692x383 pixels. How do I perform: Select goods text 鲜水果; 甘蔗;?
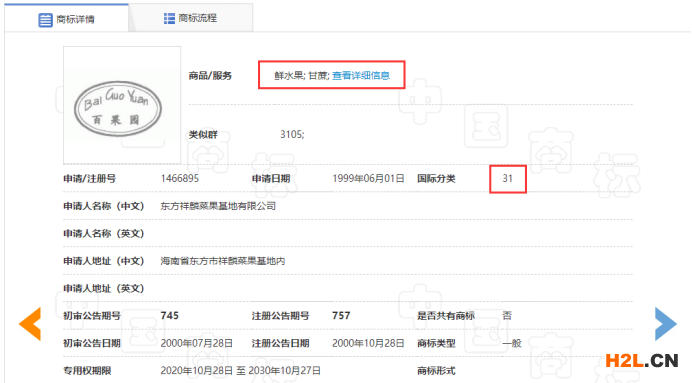pyautogui.click(x=302, y=75)
